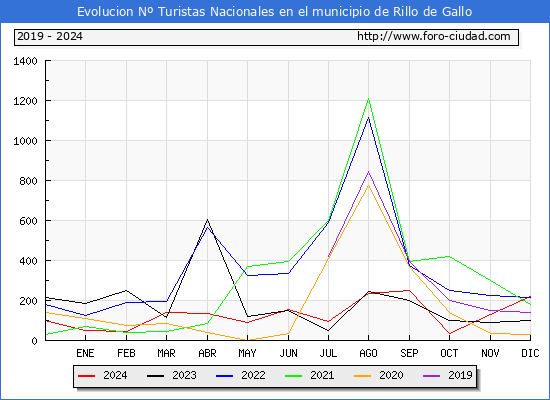
Task: Click the OCT month axis label
Action: pyautogui.click(x=449, y=353)
